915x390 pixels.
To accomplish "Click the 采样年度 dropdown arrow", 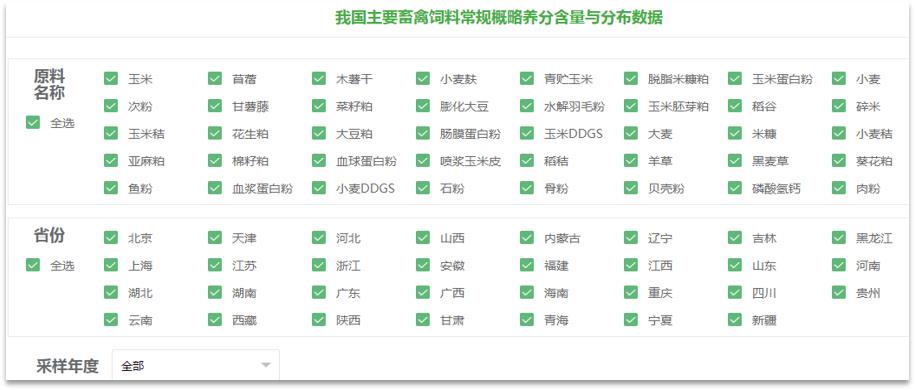I will click(x=266, y=365).
